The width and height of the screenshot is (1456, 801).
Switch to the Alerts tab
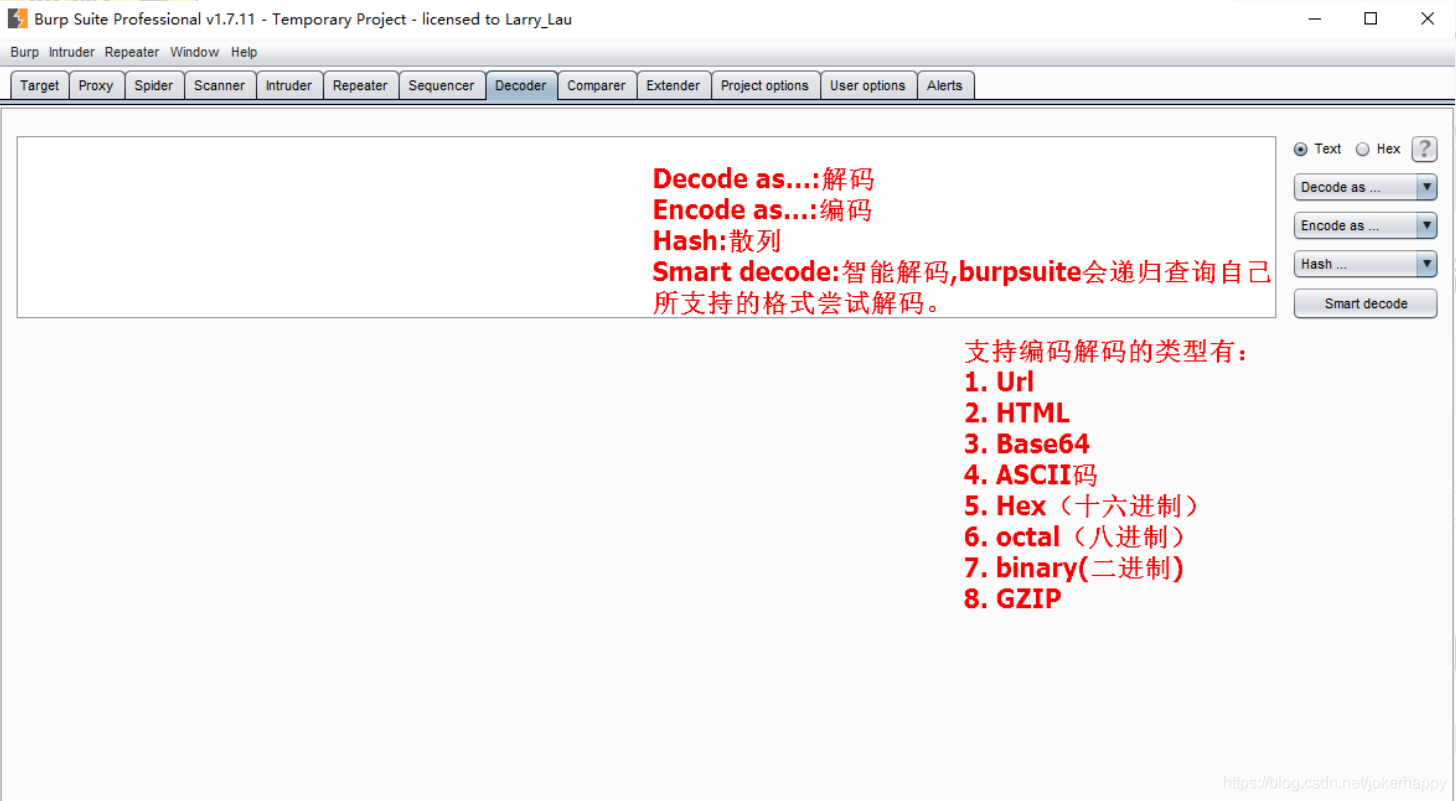[x=945, y=86]
